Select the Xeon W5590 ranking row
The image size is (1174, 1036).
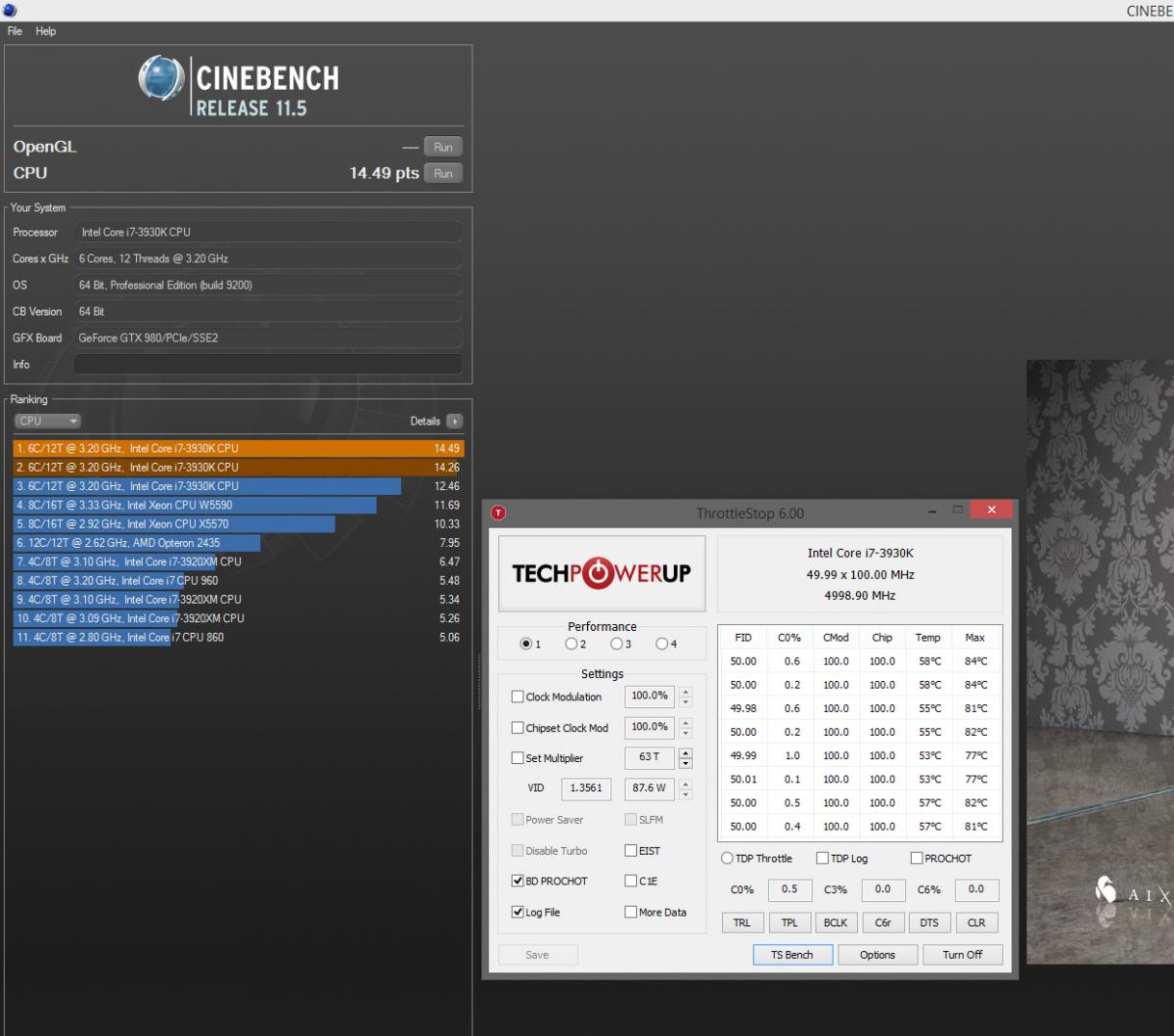click(x=238, y=505)
